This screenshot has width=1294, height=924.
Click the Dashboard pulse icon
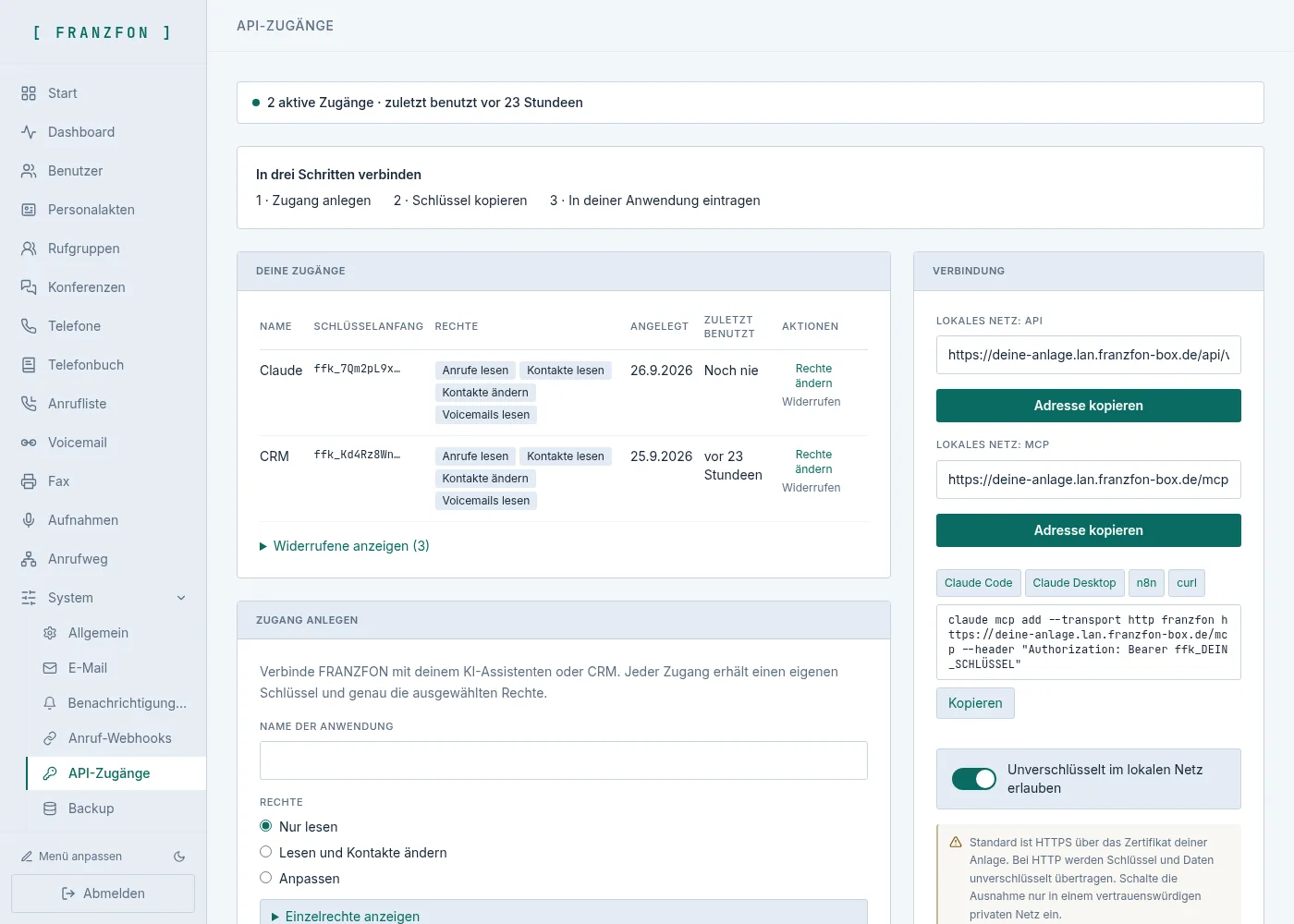(x=29, y=132)
